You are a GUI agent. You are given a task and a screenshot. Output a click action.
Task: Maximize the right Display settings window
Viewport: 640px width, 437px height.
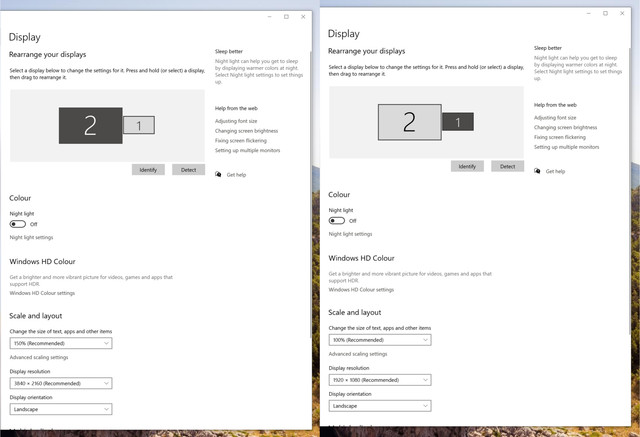pyautogui.click(x=605, y=13)
